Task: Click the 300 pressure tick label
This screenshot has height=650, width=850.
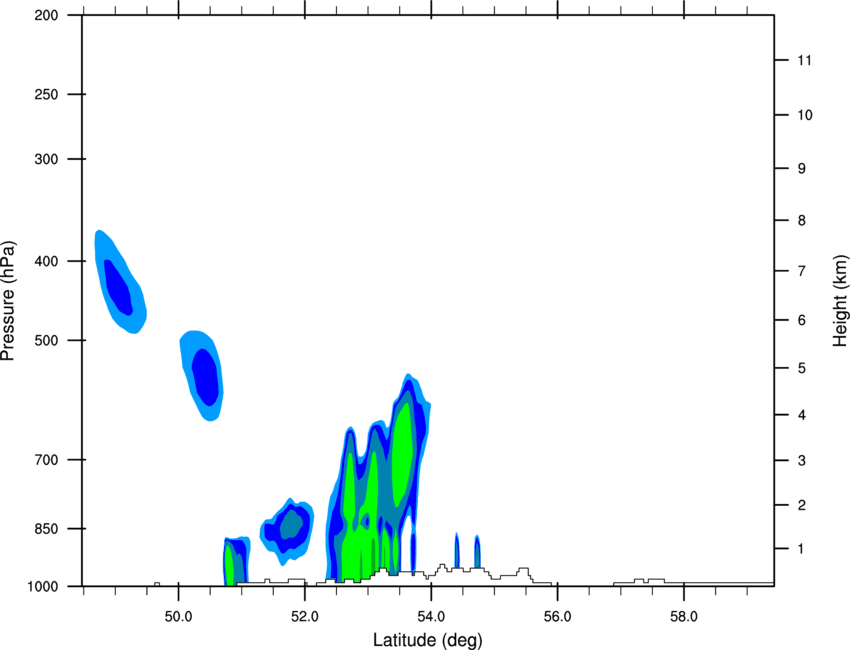Action: (x=46, y=159)
